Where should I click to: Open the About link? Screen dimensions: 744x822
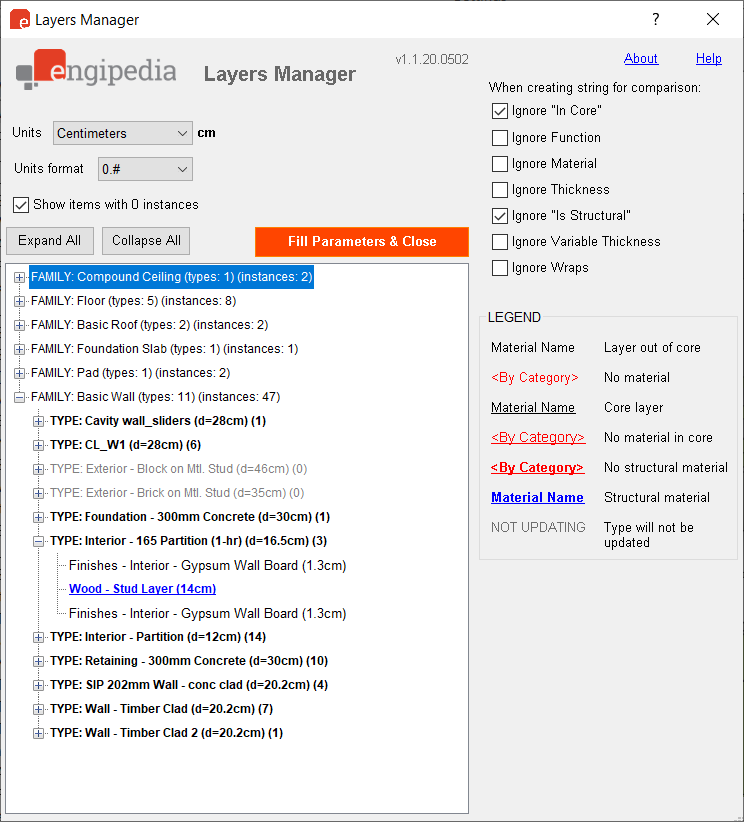[x=641, y=59]
